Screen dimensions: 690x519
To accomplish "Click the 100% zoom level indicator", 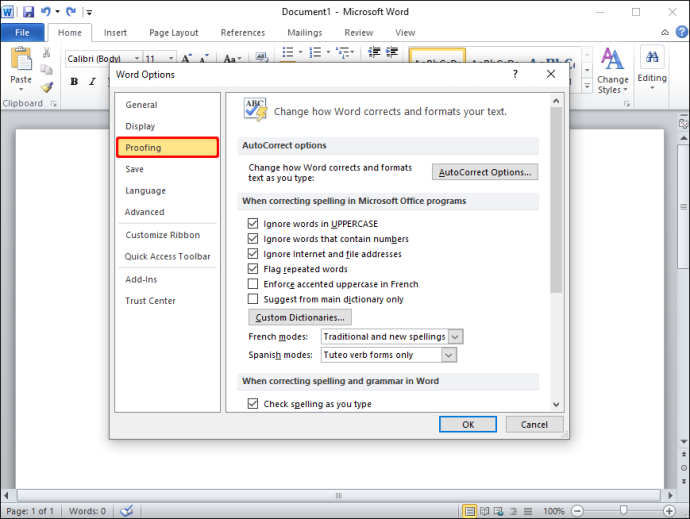I will coord(554,511).
